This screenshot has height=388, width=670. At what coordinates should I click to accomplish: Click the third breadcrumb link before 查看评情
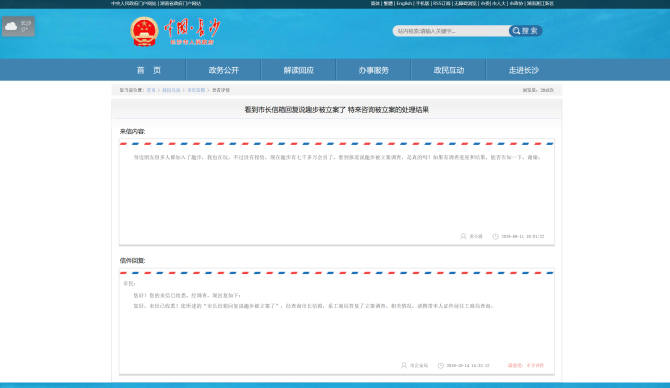pos(196,90)
